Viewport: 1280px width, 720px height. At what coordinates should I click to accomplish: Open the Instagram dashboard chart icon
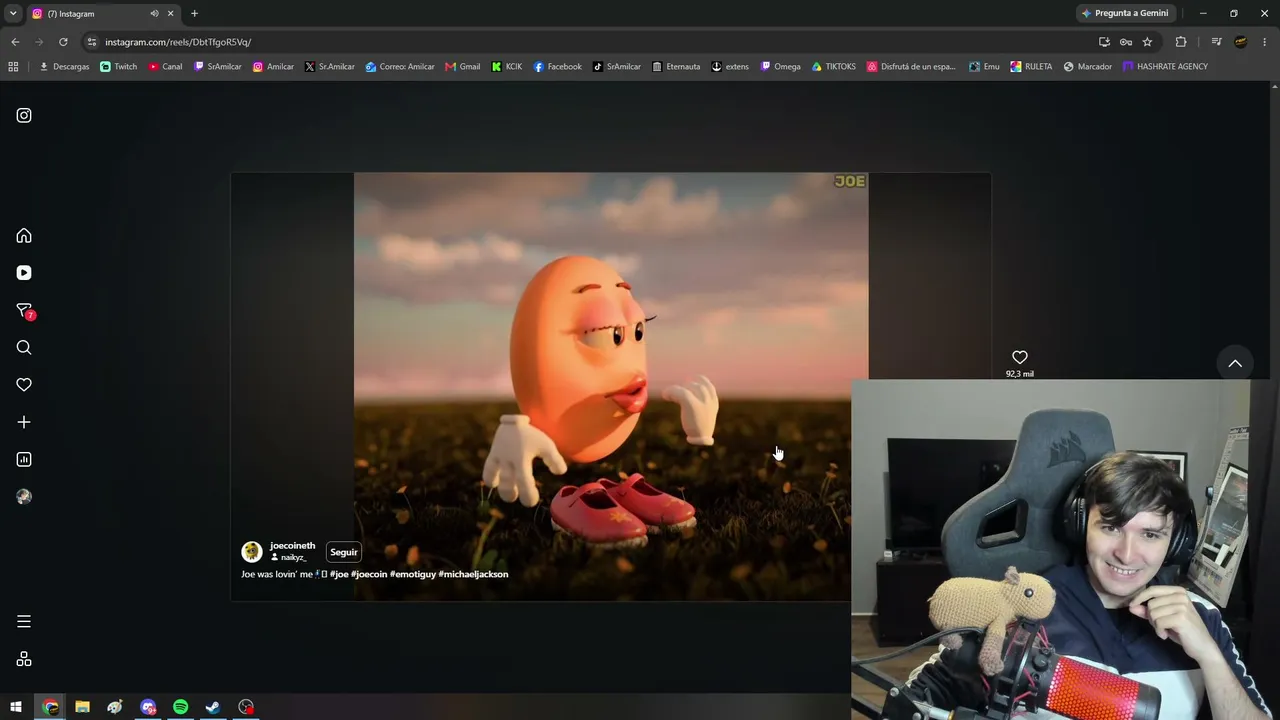tap(24, 459)
